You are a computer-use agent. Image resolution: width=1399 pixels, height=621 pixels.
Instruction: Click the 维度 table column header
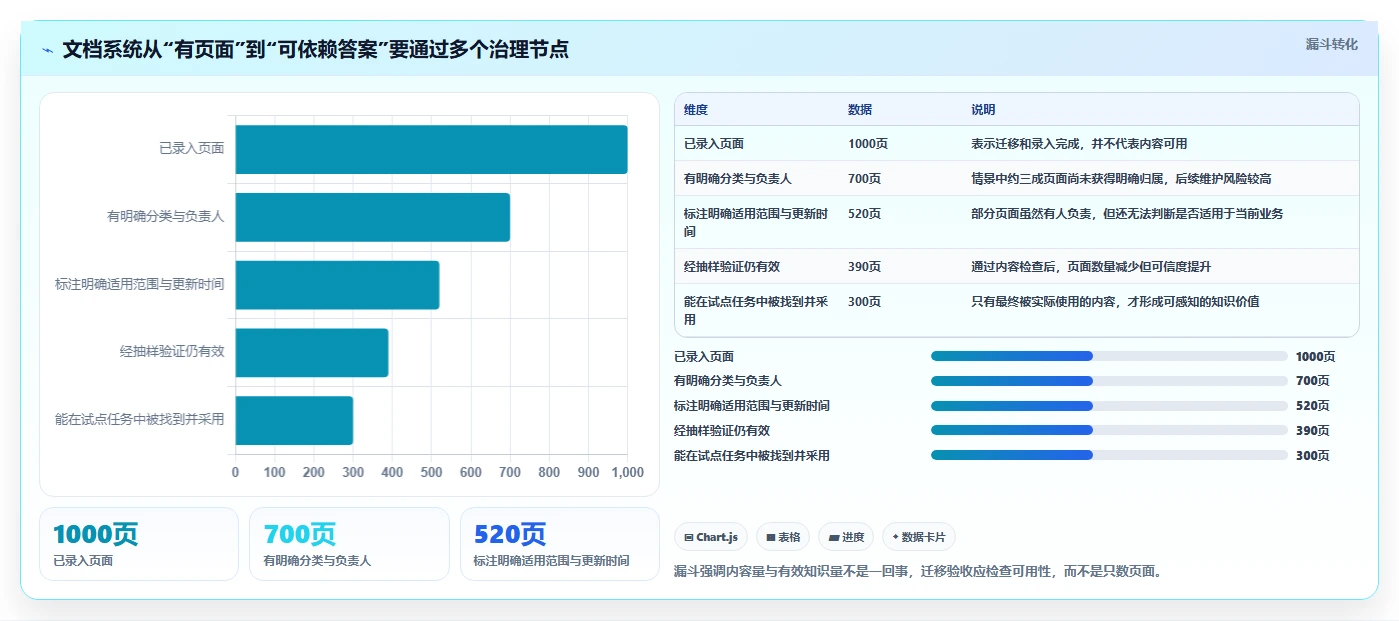coord(696,110)
